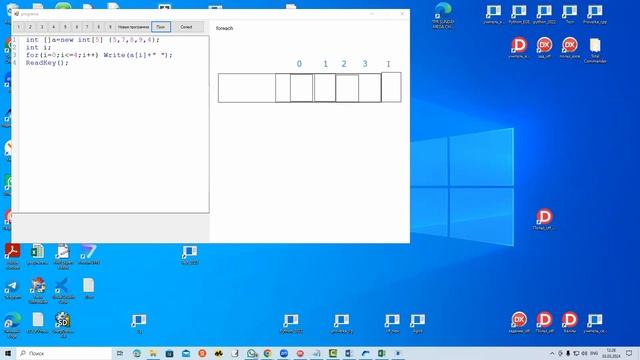640x360 pixels.
Task: Open the notification center in the system tray
Action: [x=629, y=353]
